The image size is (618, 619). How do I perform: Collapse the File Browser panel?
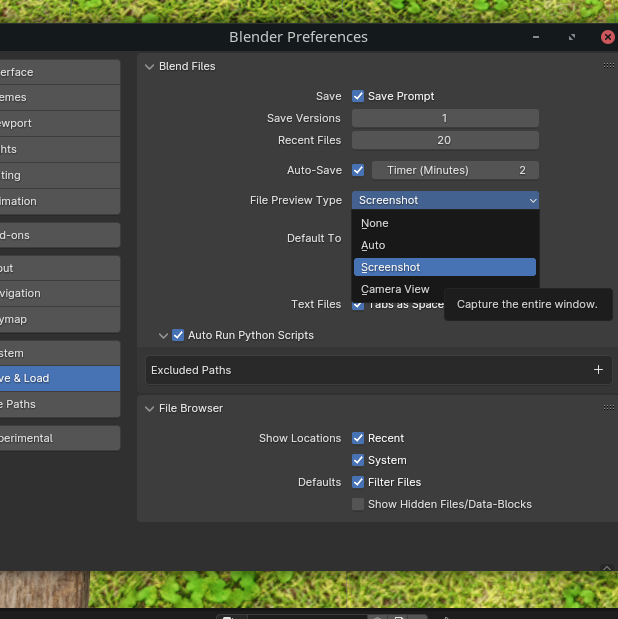click(149, 408)
